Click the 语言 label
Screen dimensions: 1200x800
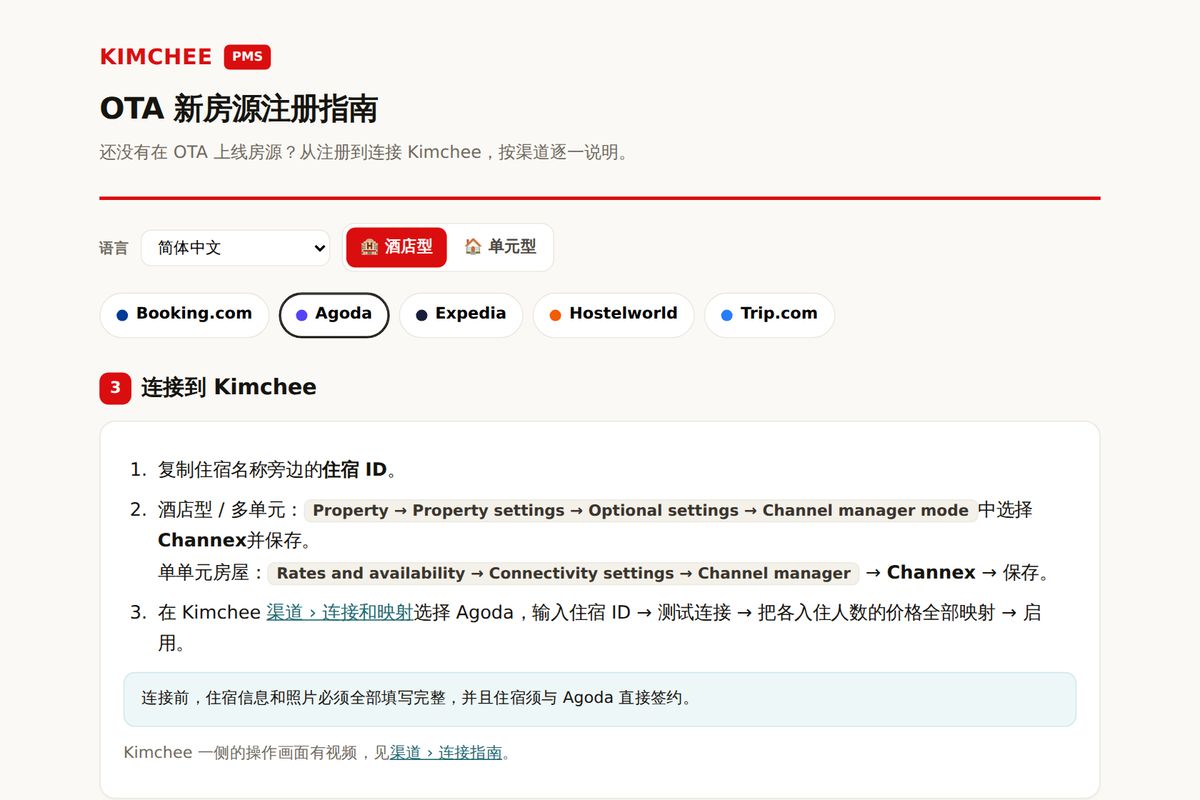tap(114, 248)
